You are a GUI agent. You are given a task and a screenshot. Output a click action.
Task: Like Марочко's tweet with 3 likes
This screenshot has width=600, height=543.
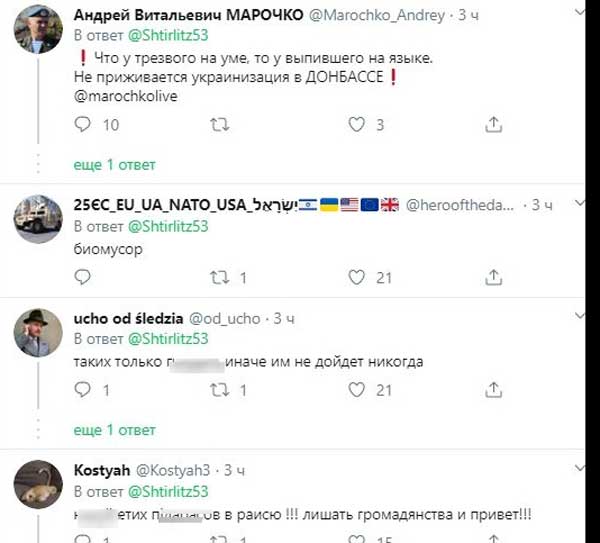click(x=356, y=125)
